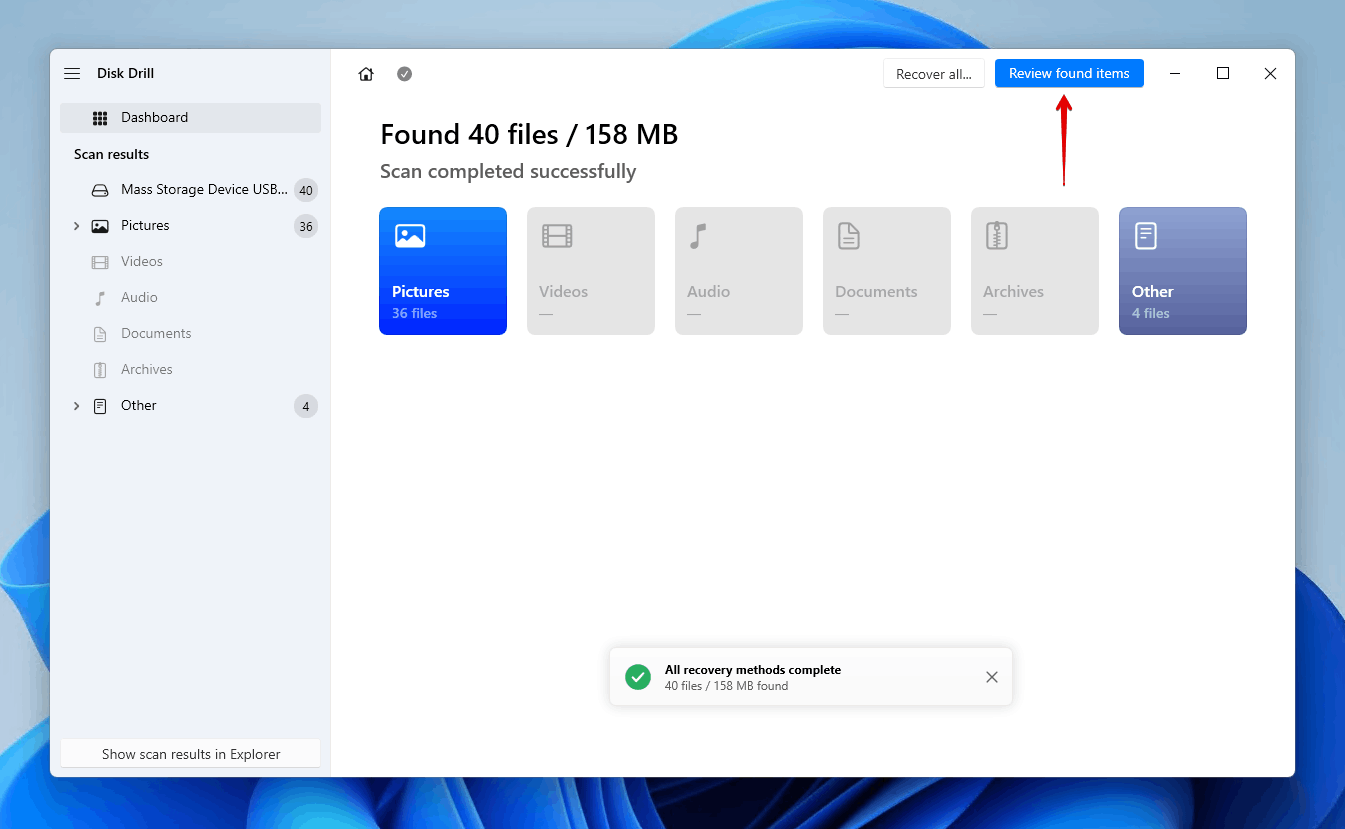Select the Audio category tile
This screenshot has height=829, width=1345.
point(738,271)
